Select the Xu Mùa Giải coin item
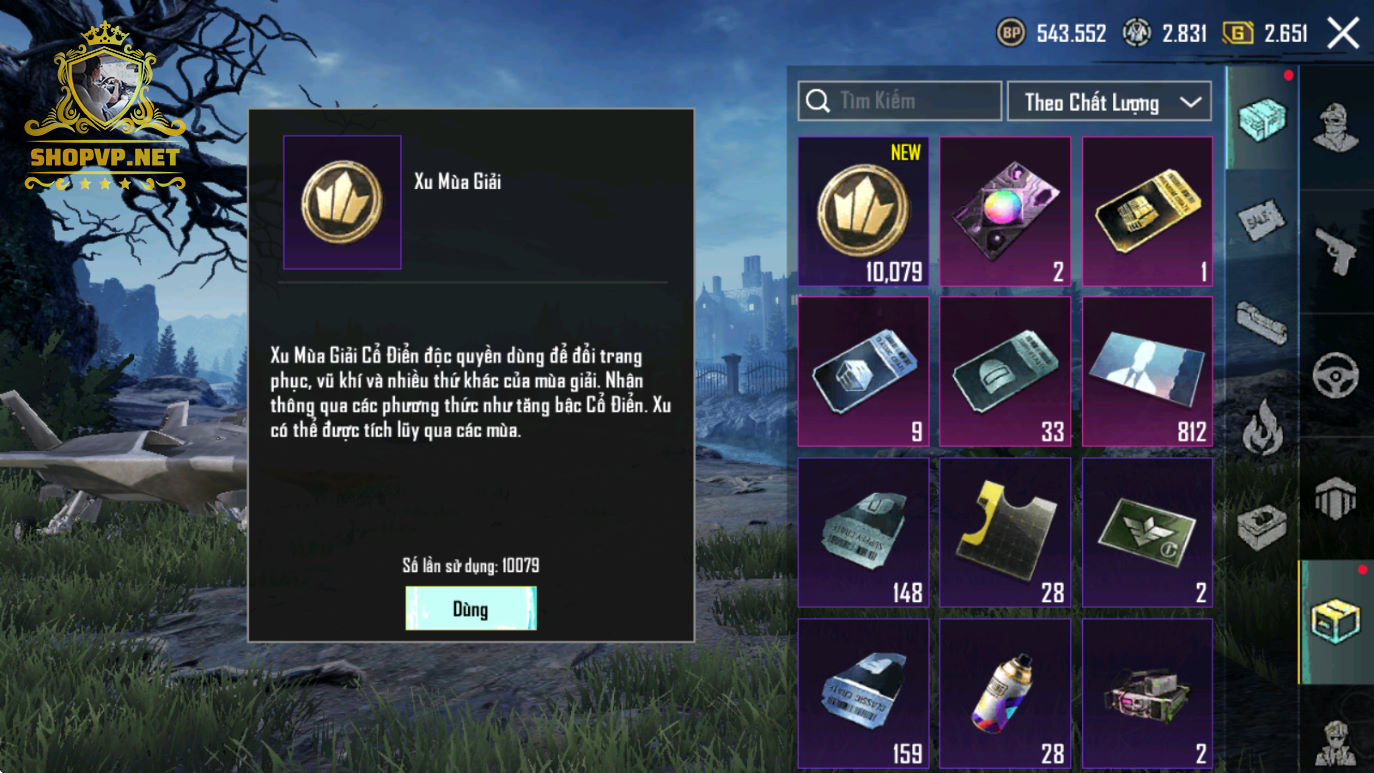 click(x=863, y=212)
